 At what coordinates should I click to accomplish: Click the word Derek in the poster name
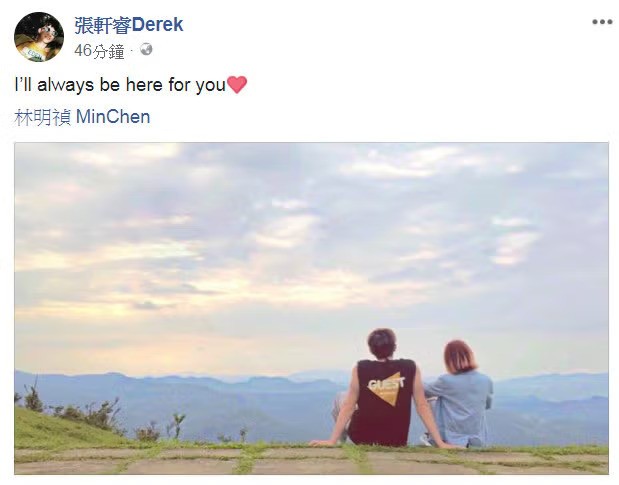[x=157, y=25]
